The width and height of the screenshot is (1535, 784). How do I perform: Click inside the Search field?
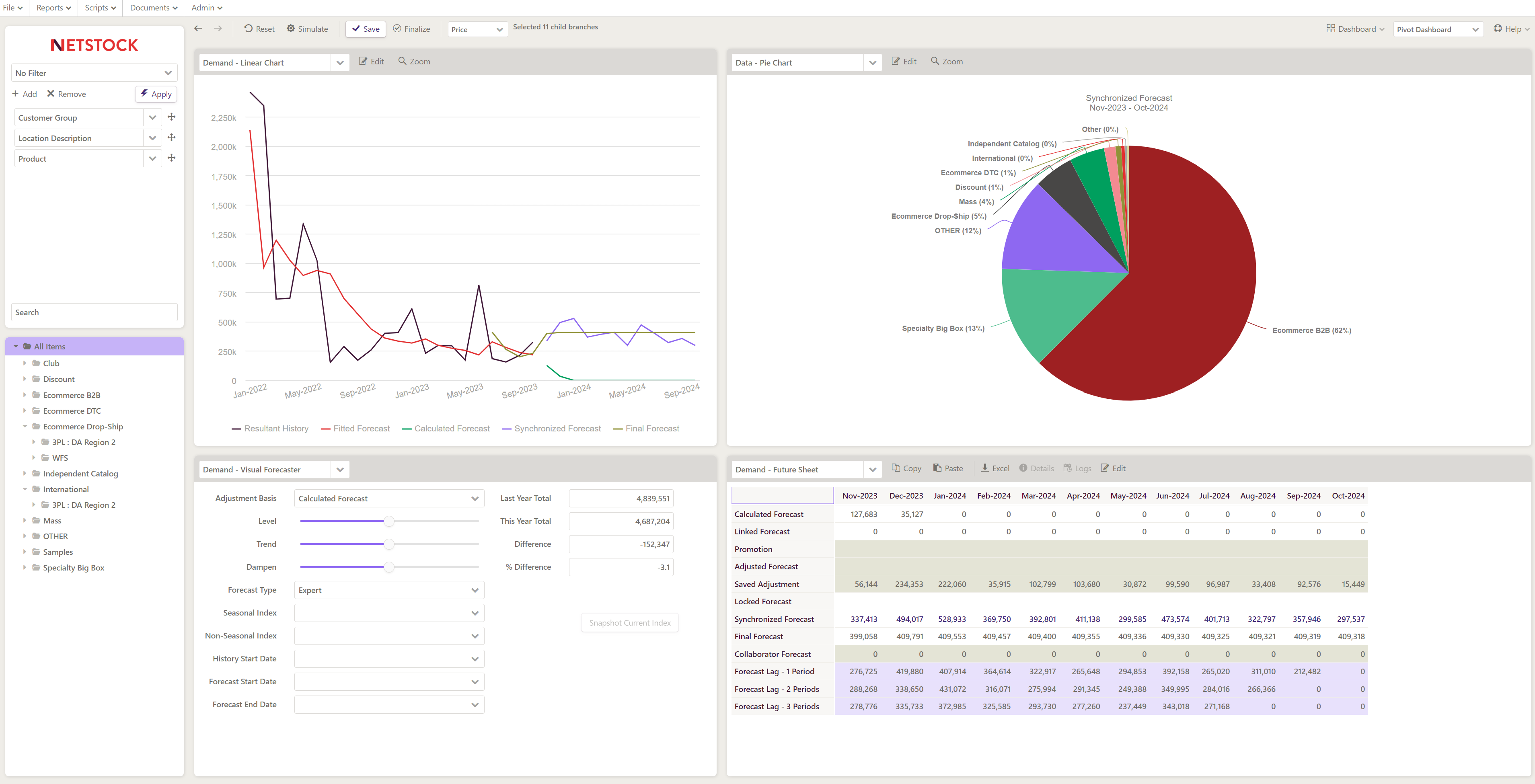(94, 312)
